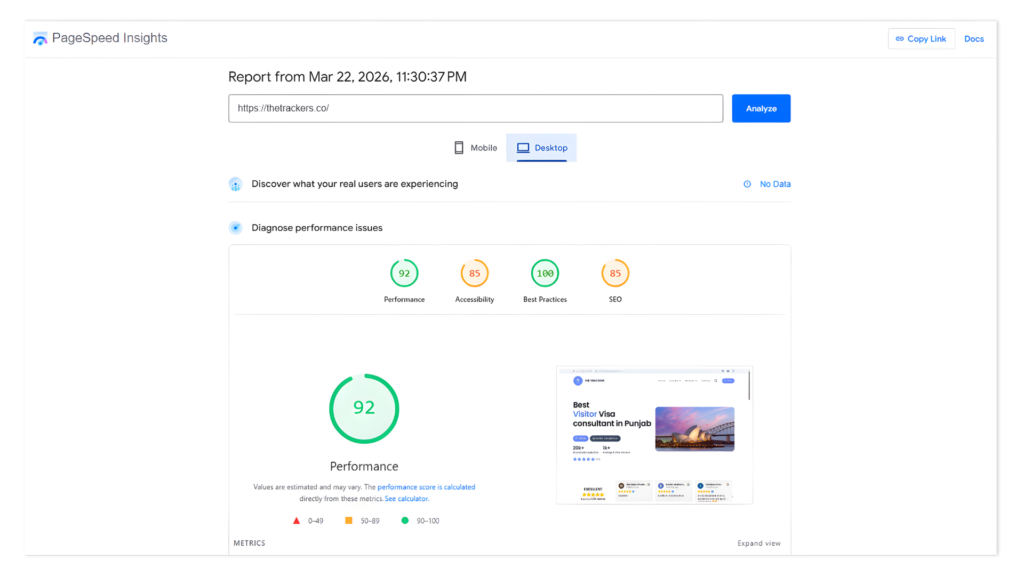Open the See calculator link

click(407, 498)
